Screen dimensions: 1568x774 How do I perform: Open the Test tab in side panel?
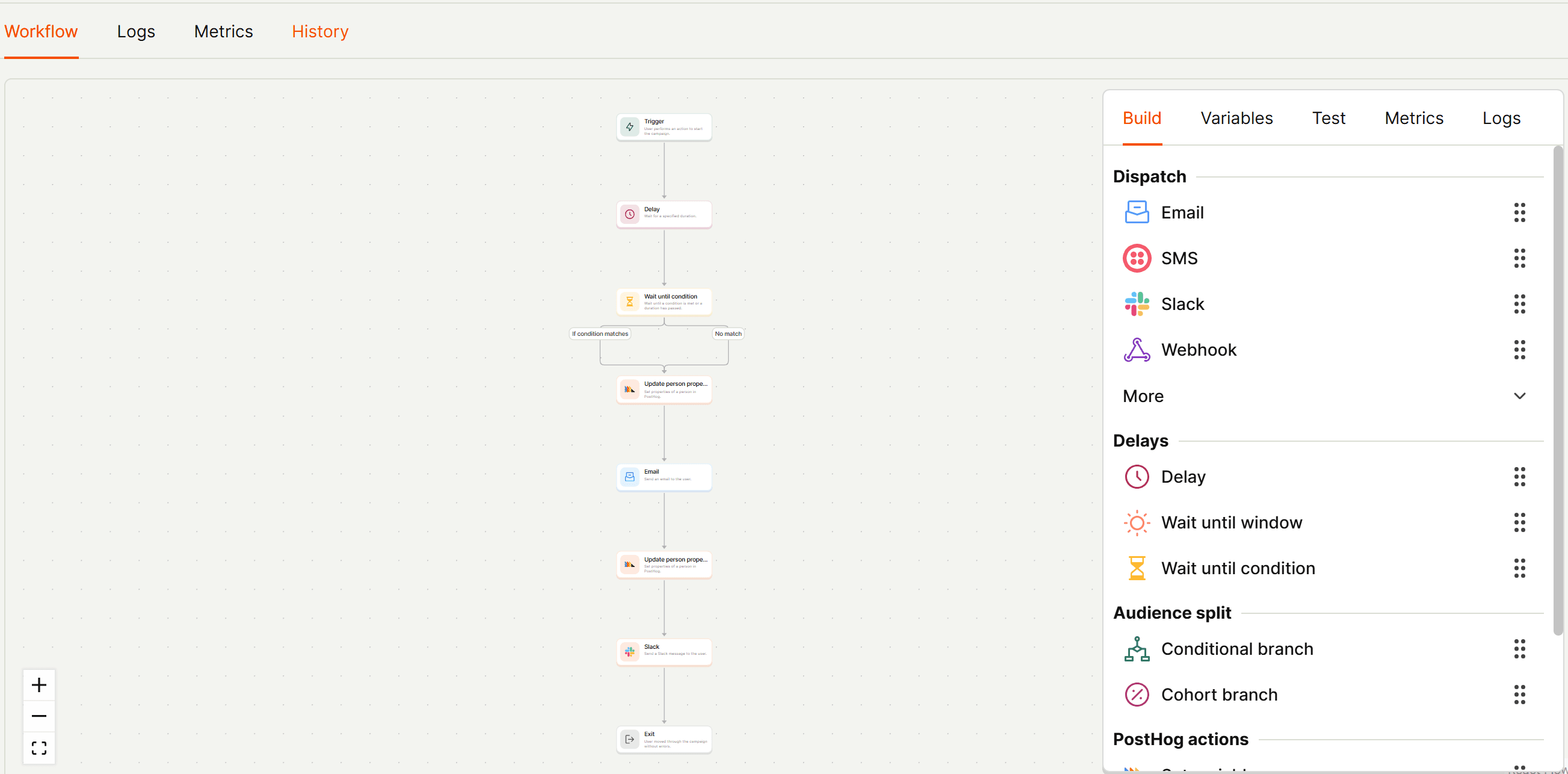click(1328, 118)
